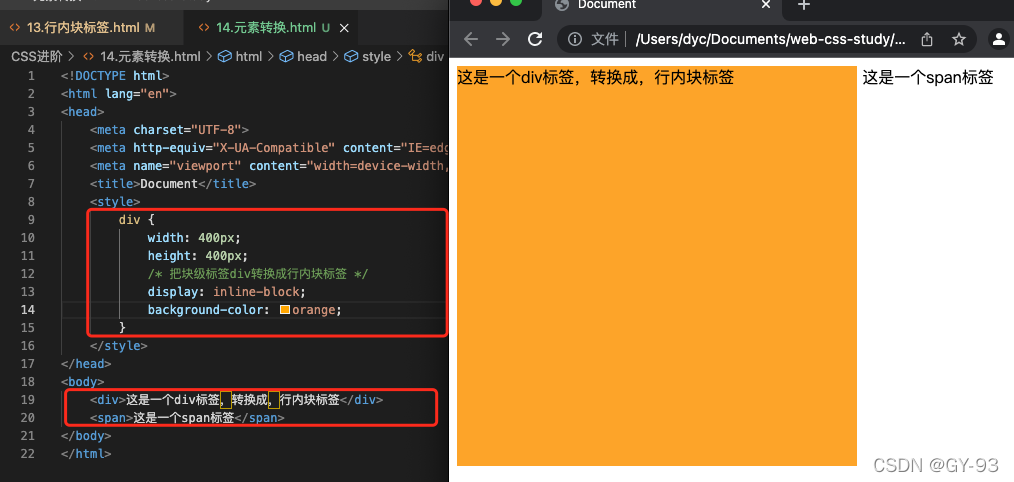
Task: Click line number 9 in gutter
Action: [x=31, y=220]
